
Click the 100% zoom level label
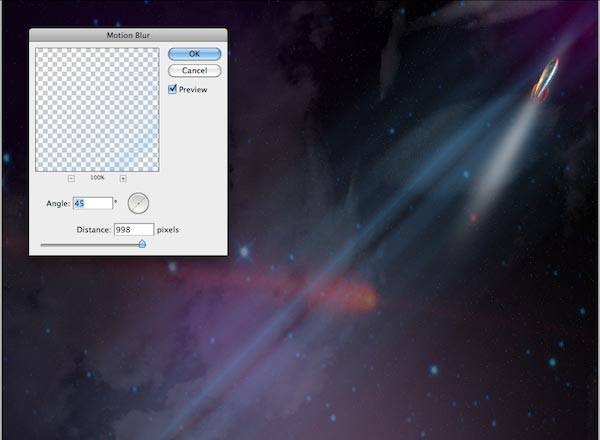pos(97,178)
